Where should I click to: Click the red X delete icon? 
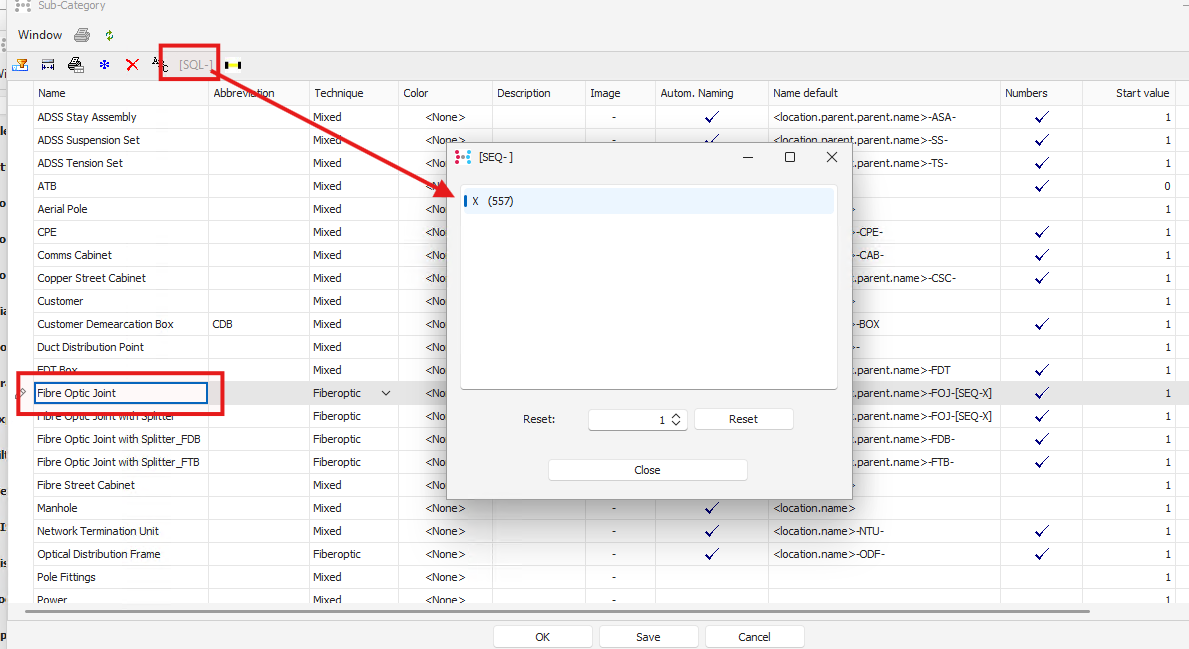(133, 65)
